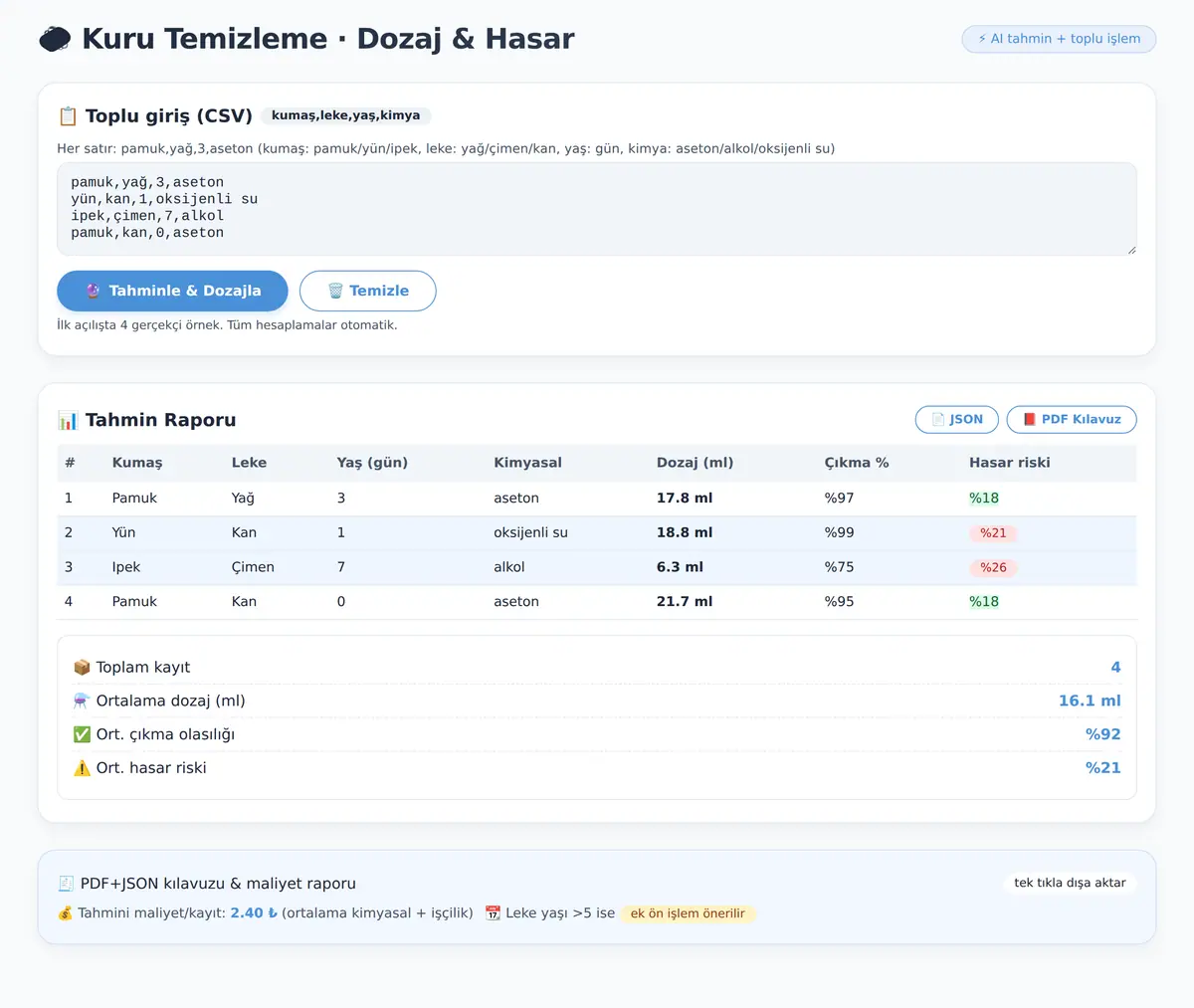
Task: Download the PDF Kılavuz guide
Action: (1072, 420)
